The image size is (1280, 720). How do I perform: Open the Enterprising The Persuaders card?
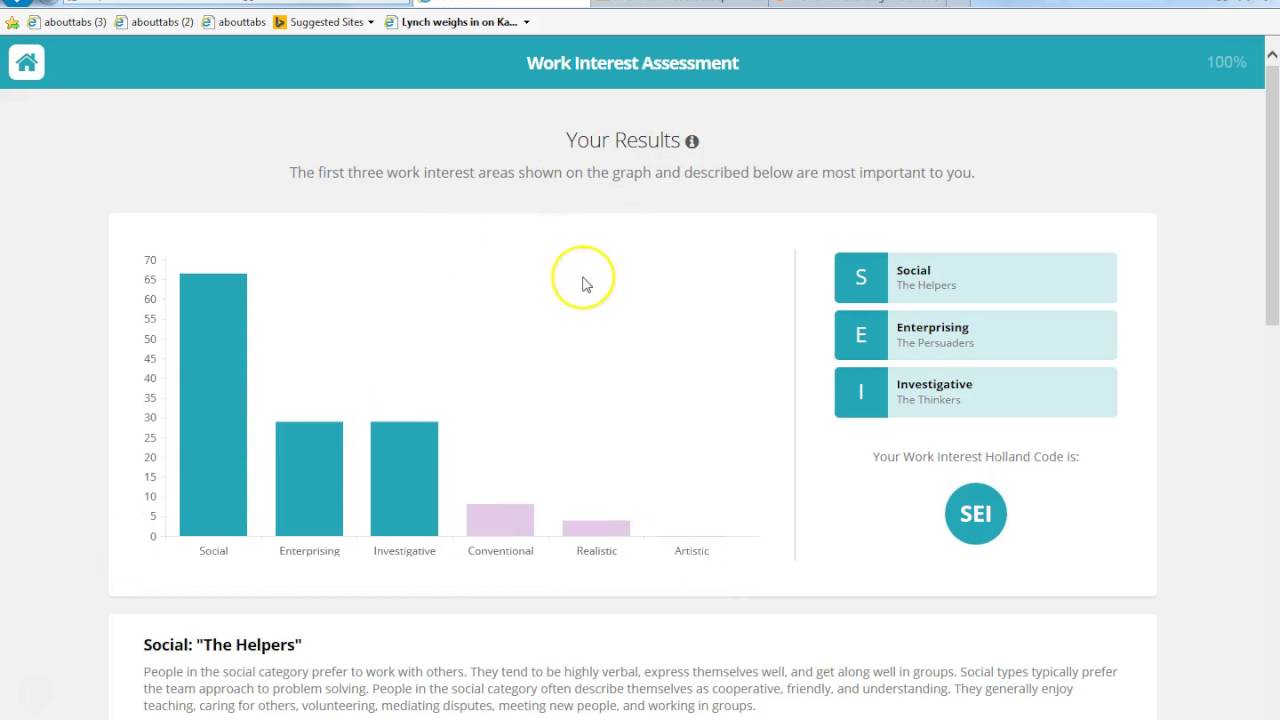point(976,335)
